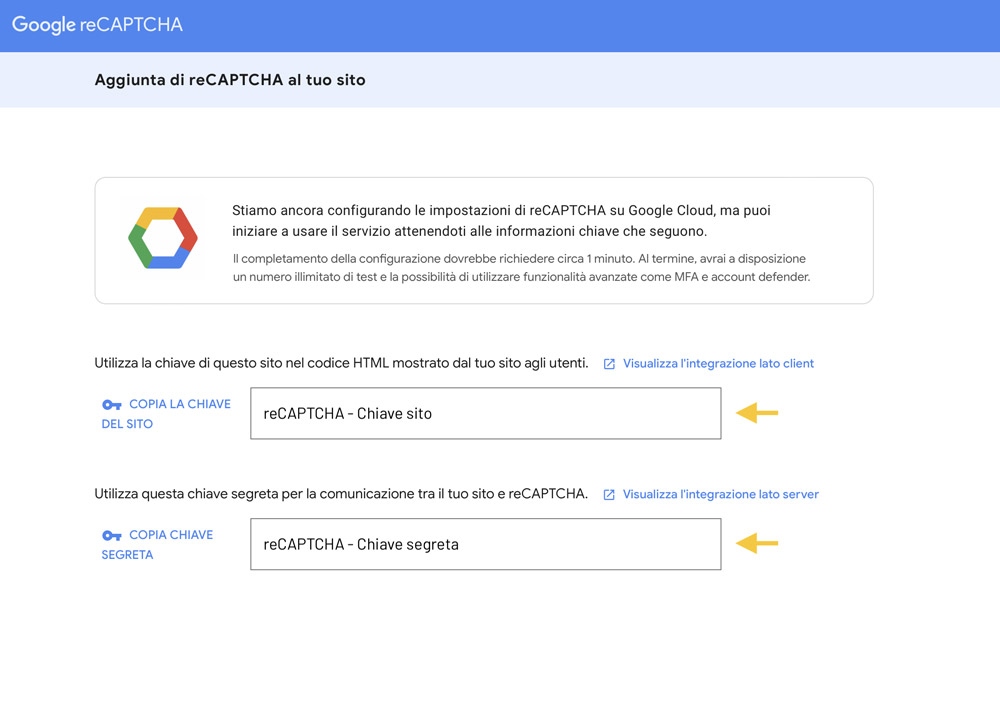Open Visualizza l'integrazione lato server link
1000x709 pixels.
coord(721,494)
